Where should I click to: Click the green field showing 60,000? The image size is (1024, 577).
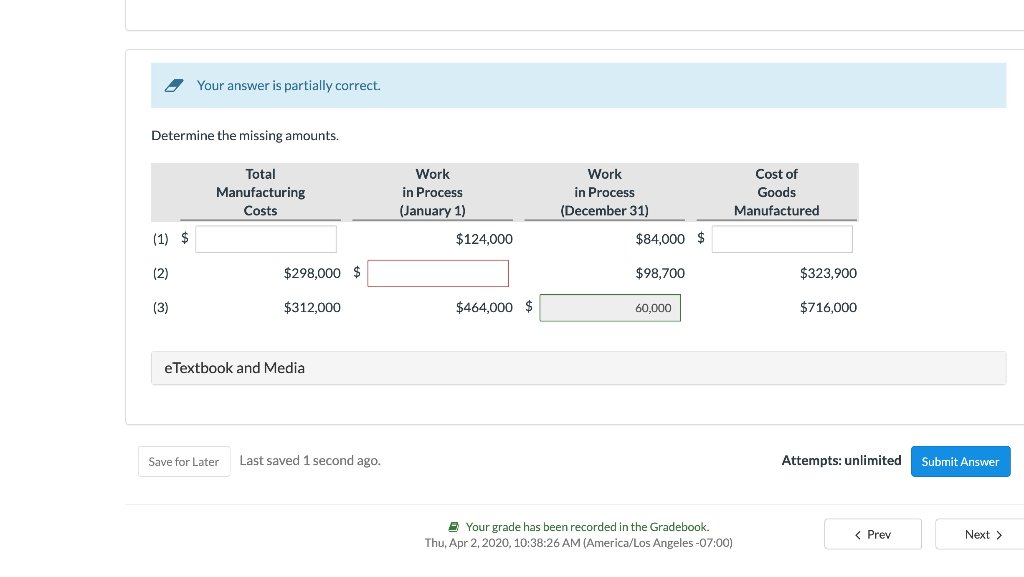(x=610, y=308)
